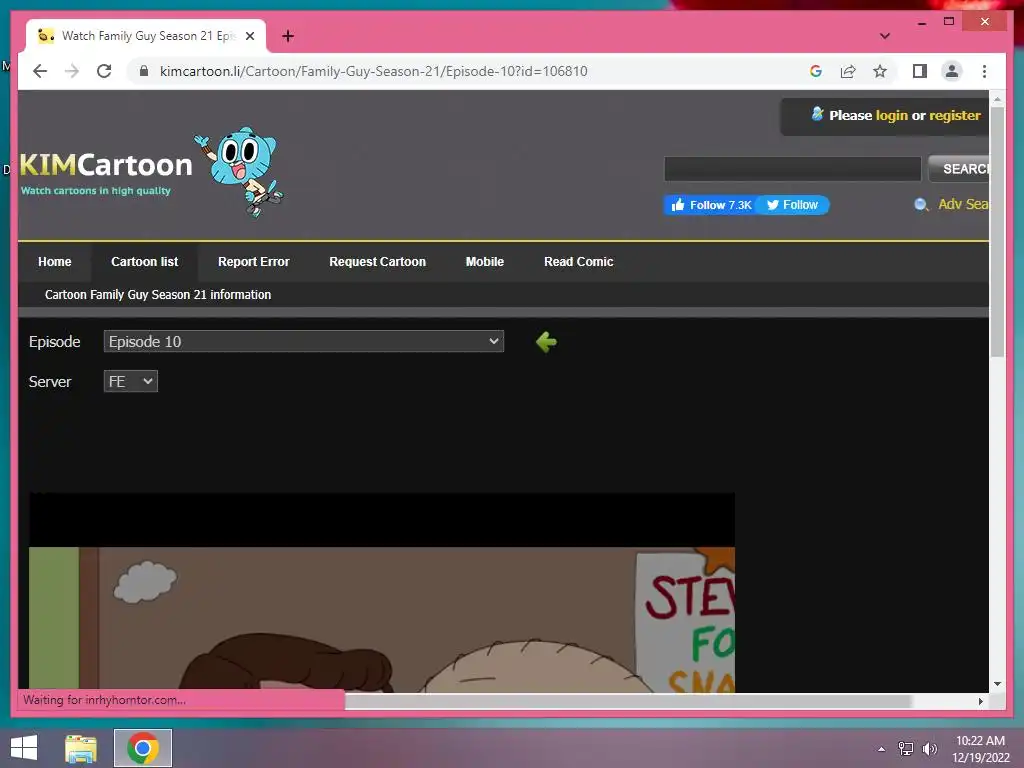Click the KIMCartoon logo
The width and height of the screenshot is (1024, 768).
tap(106, 171)
